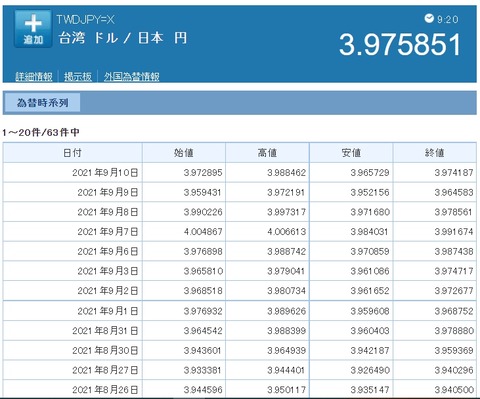Click the closing value 3.968752

tap(454, 311)
